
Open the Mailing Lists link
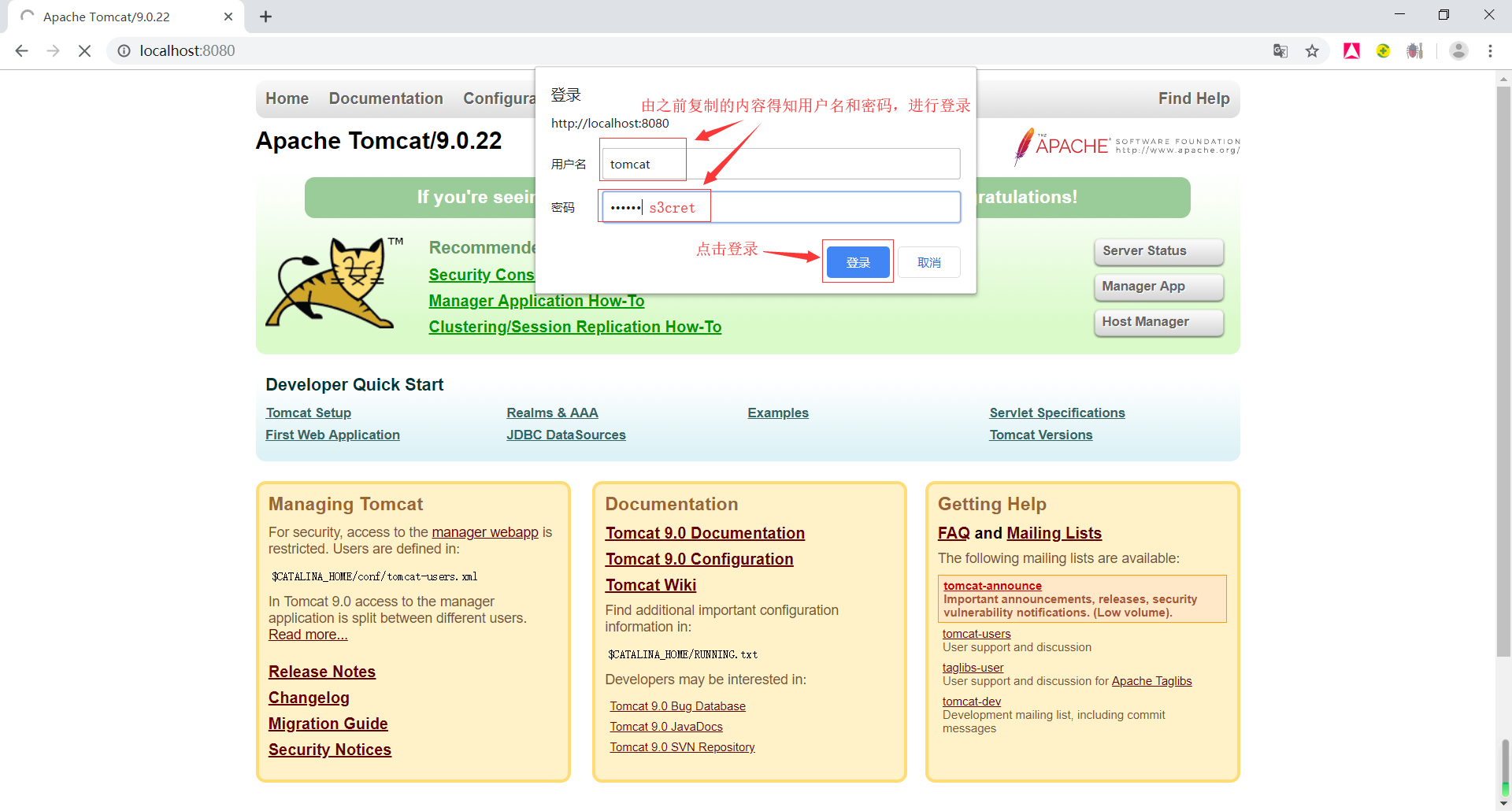pos(1054,533)
